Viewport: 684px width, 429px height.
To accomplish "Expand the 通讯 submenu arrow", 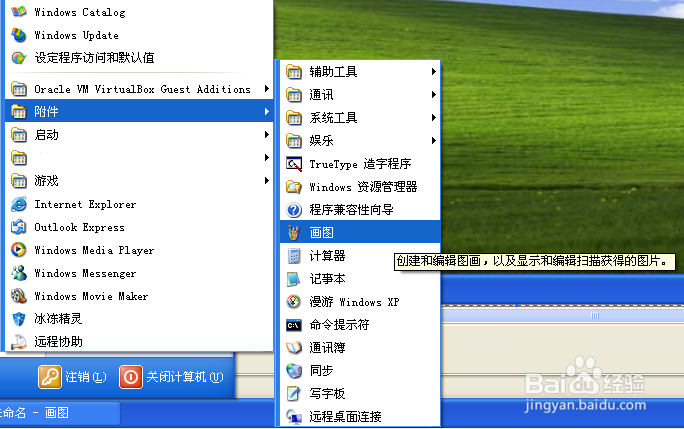I will 433,95.
